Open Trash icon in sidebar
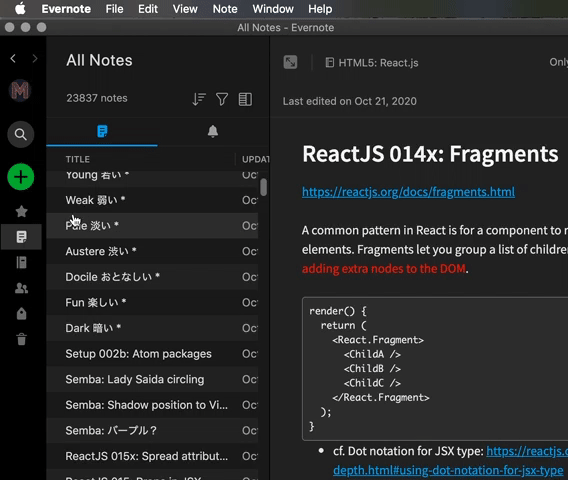 [x=21, y=339]
